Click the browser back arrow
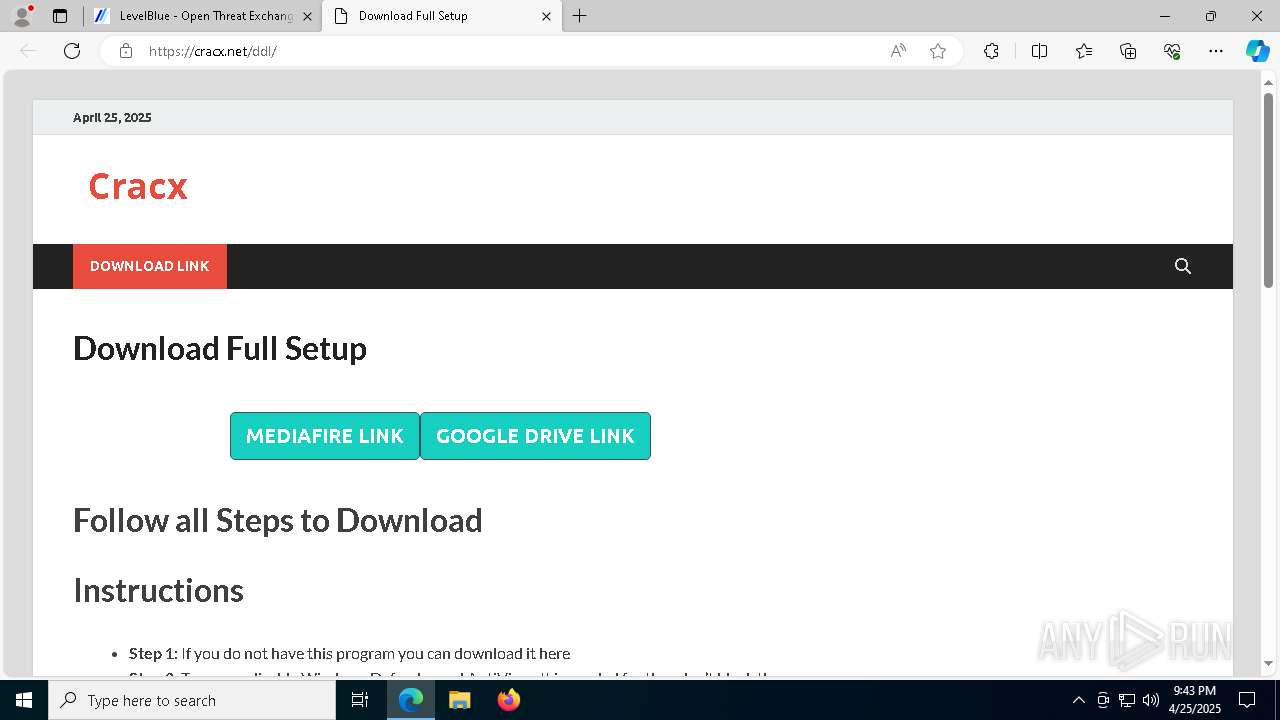Screen dimensions: 1280x720 tap(28, 51)
